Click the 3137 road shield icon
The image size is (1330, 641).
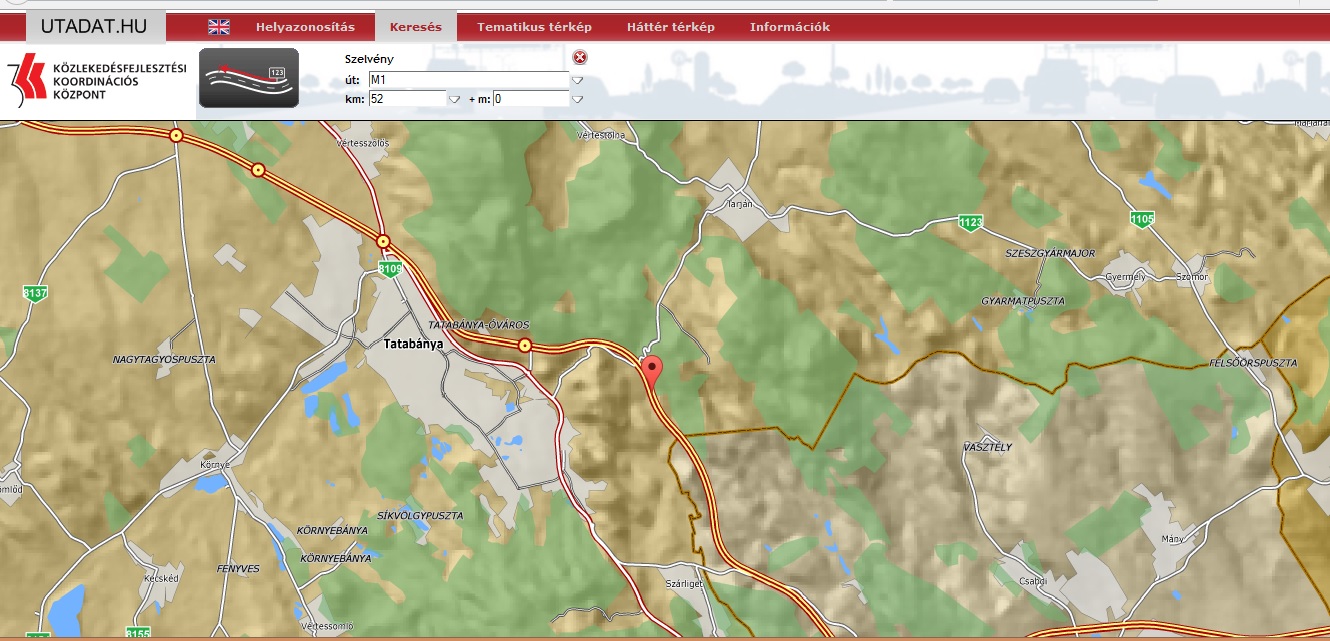click(x=35, y=293)
